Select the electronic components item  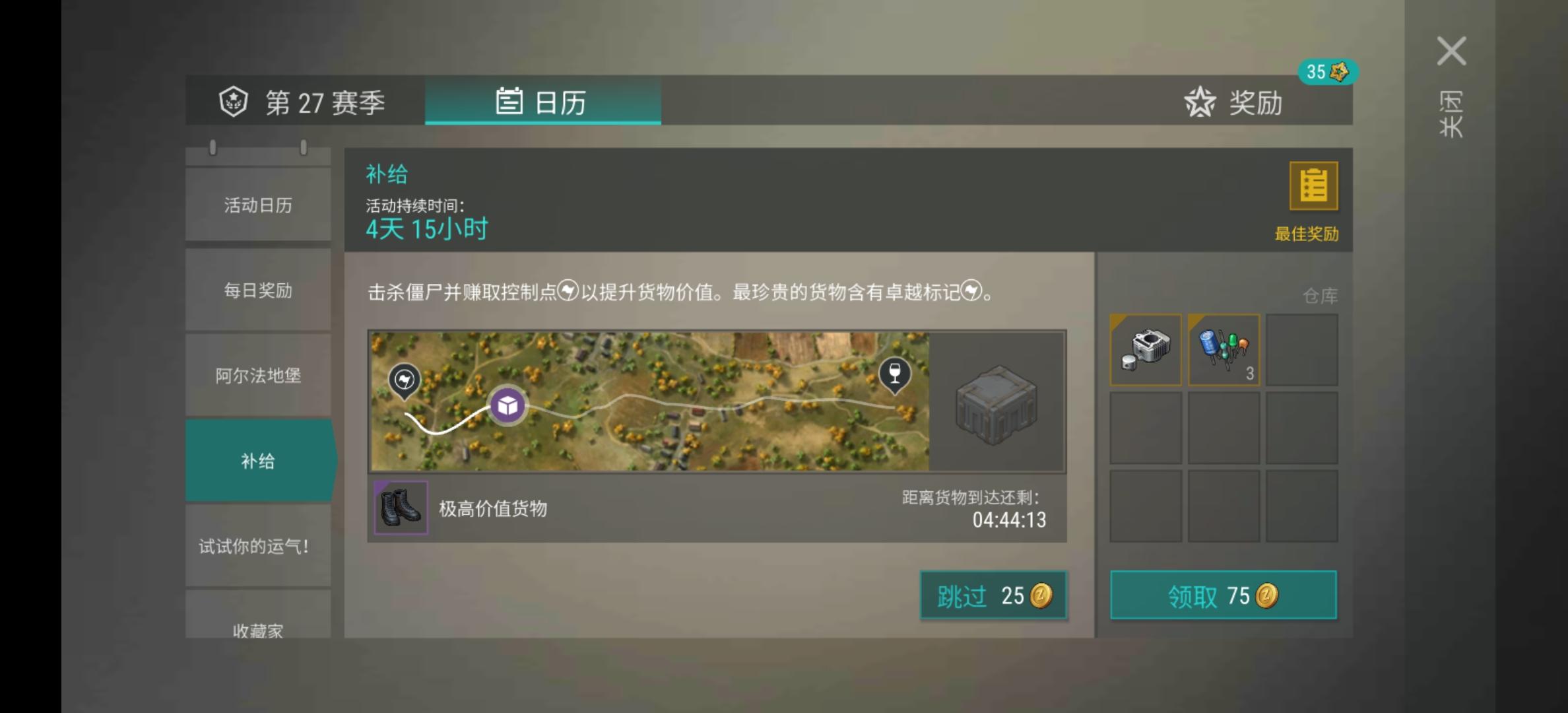coord(1224,350)
